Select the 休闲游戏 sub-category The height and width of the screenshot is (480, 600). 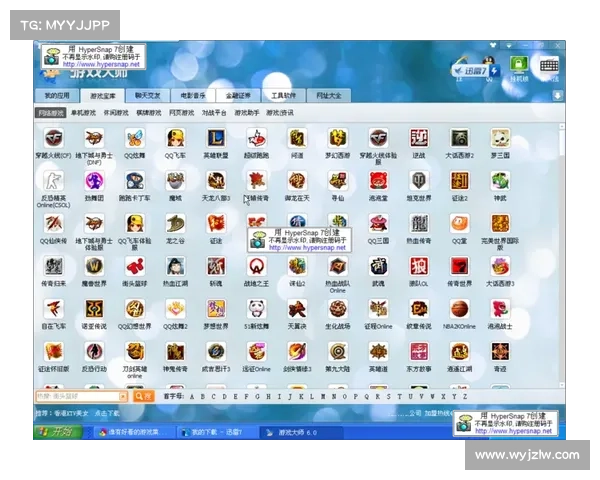point(116,113)
